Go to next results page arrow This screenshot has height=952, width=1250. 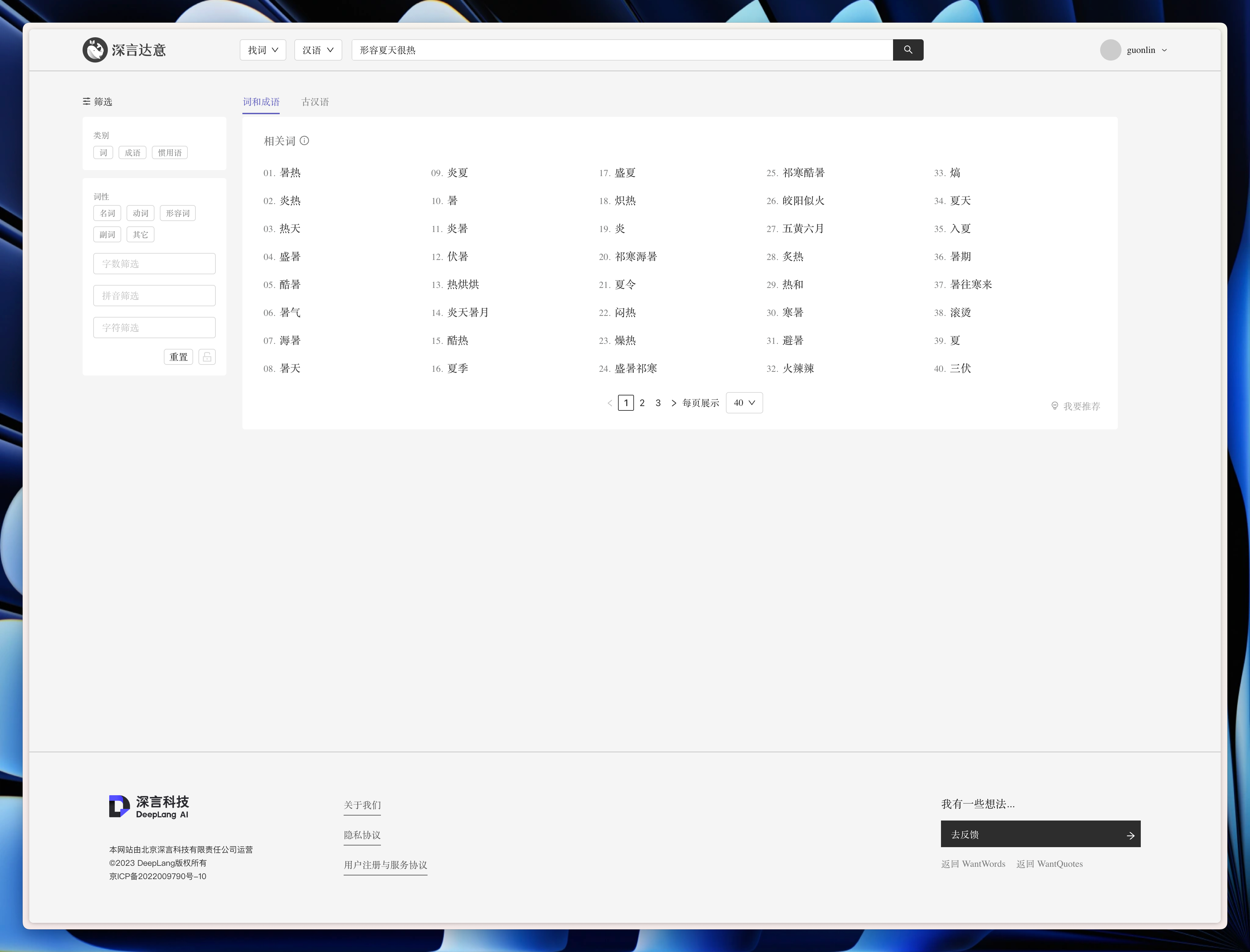pyautogui.click(x=674, y=403)
